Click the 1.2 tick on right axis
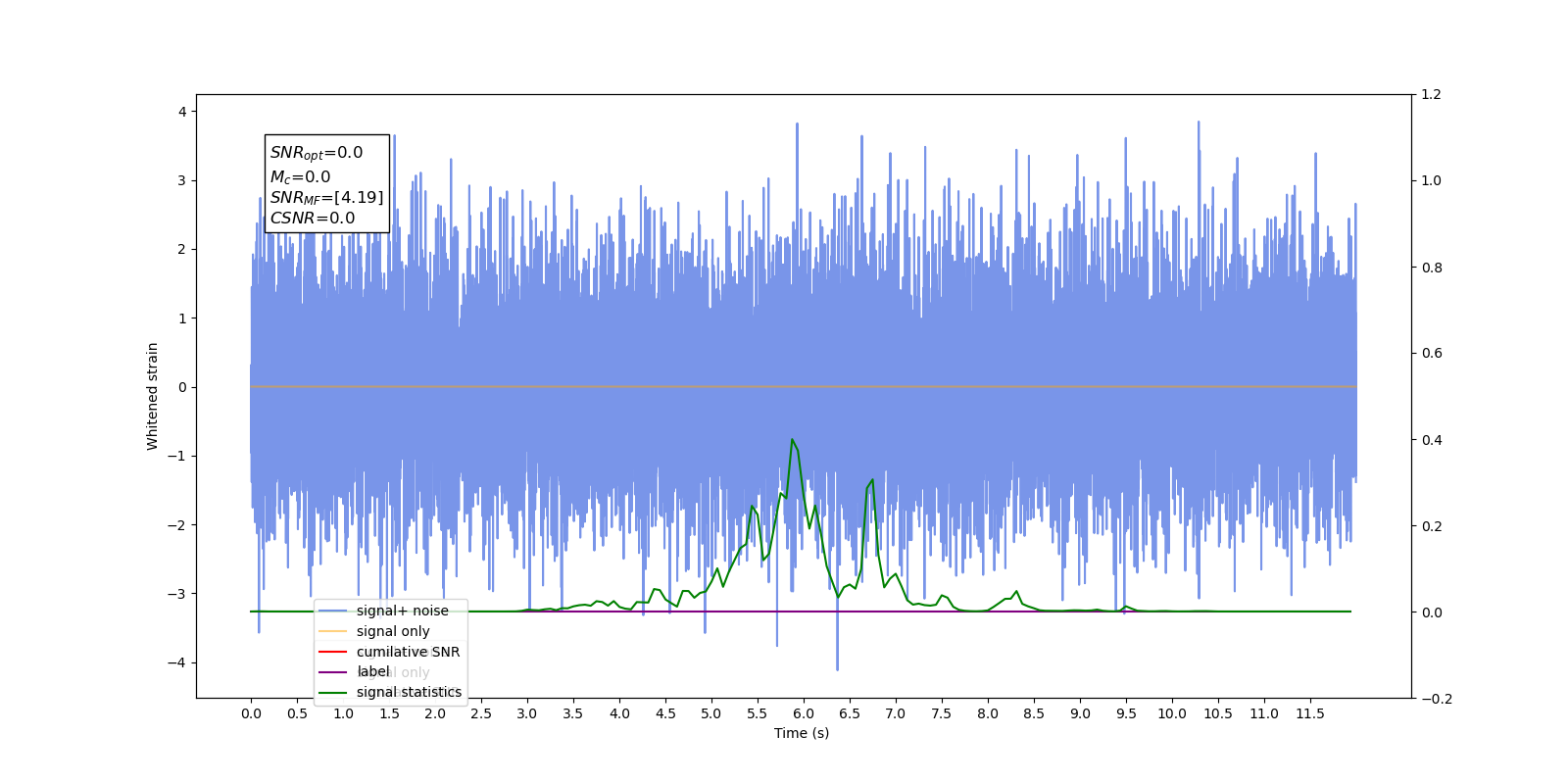The height and width of the screenshot is (784, 1568). point(1432,94)
